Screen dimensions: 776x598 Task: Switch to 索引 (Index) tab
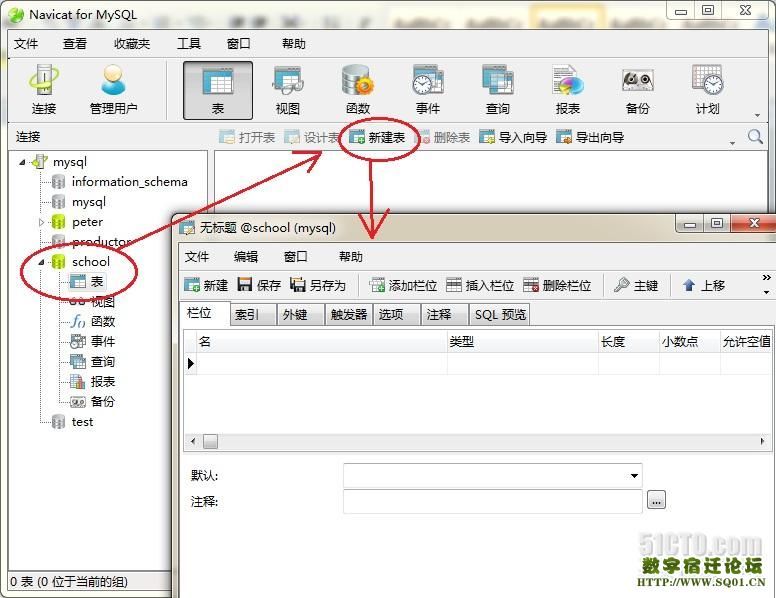252,314
